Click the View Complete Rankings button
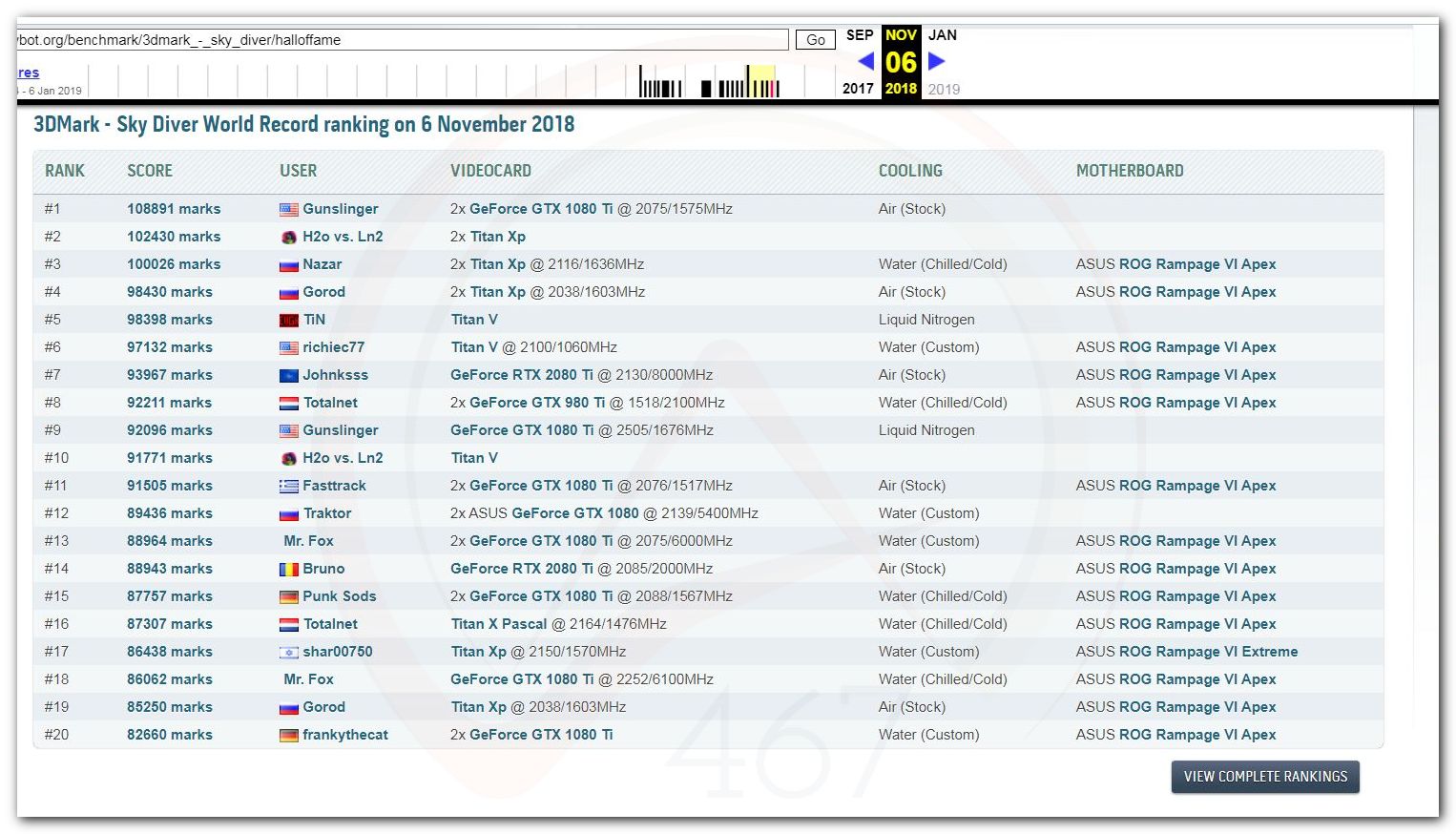Viewport: 1456px width, 834px height. (1265, 777)
